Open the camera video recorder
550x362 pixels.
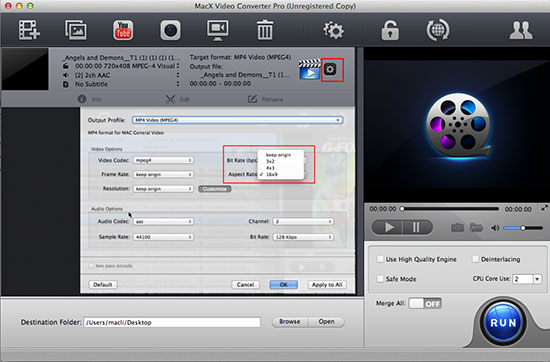click(x=170, y=30)
